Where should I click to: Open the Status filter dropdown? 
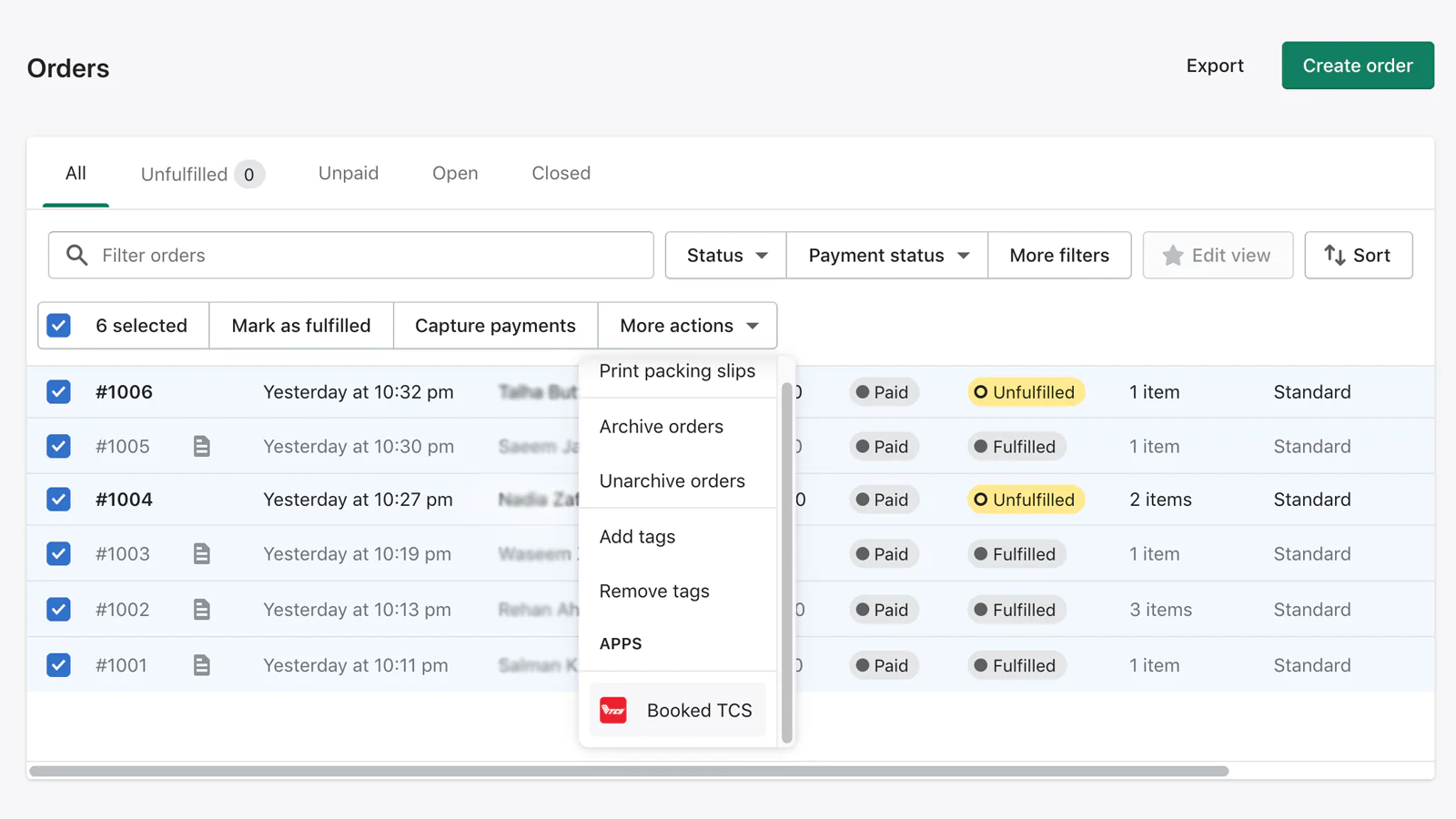pyautogui.click(x=726, y=256)
